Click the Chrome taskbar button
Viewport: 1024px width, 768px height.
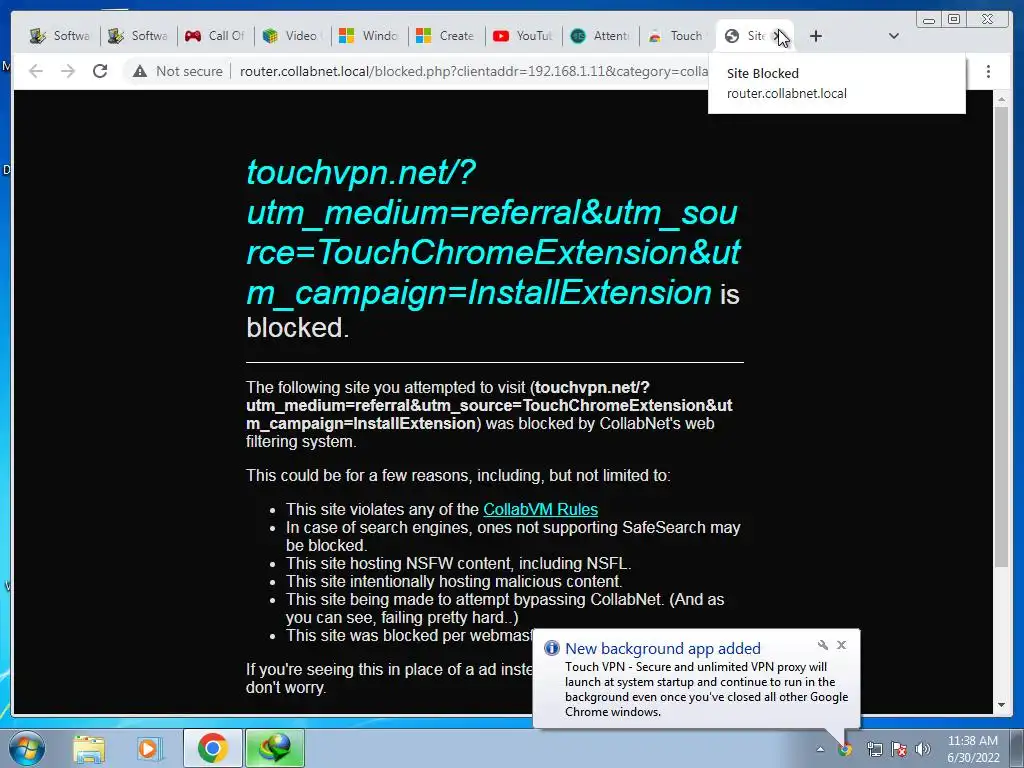pos(212,748)
